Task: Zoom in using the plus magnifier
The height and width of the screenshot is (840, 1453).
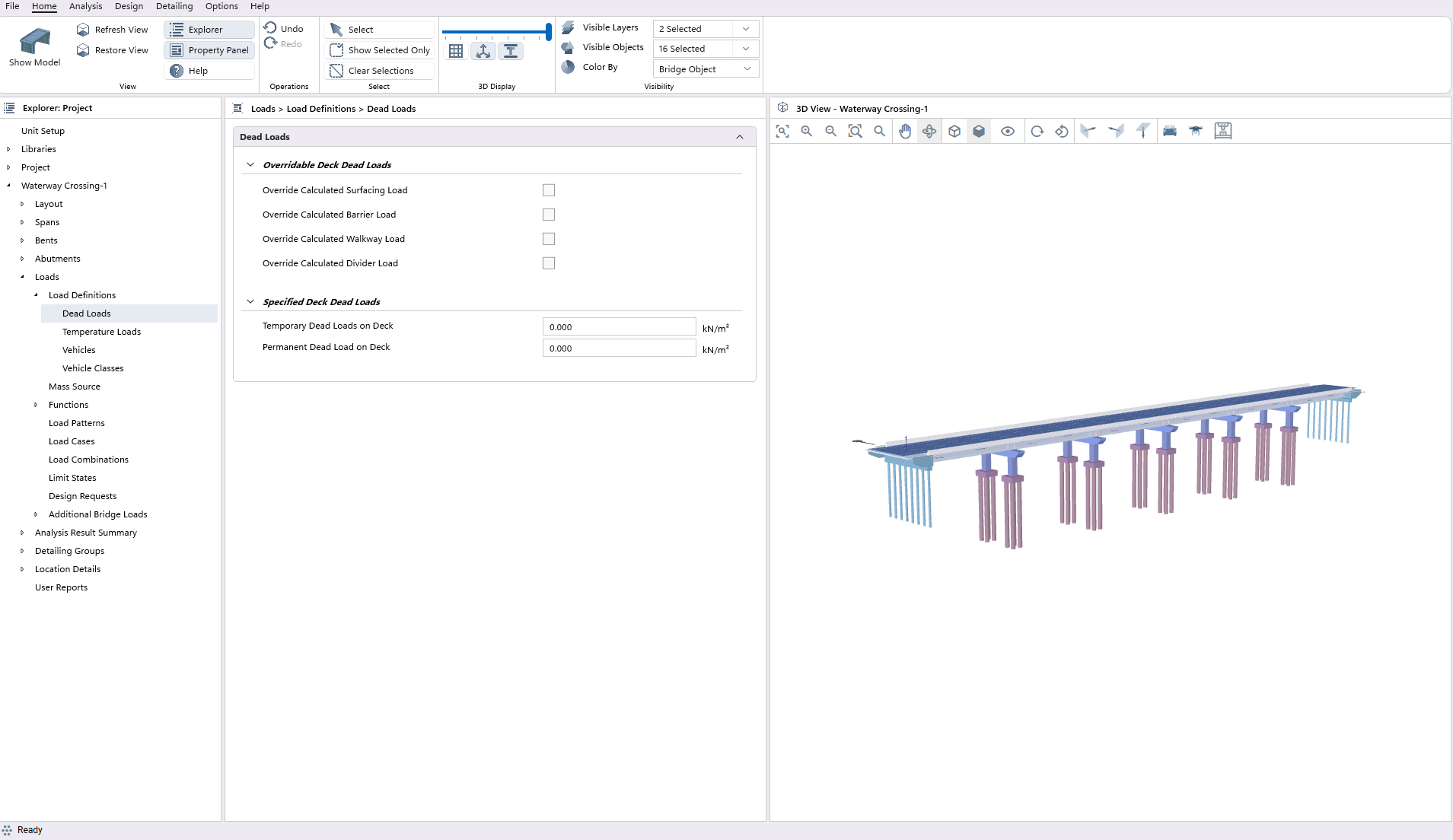Action: [x=807, y=131]
